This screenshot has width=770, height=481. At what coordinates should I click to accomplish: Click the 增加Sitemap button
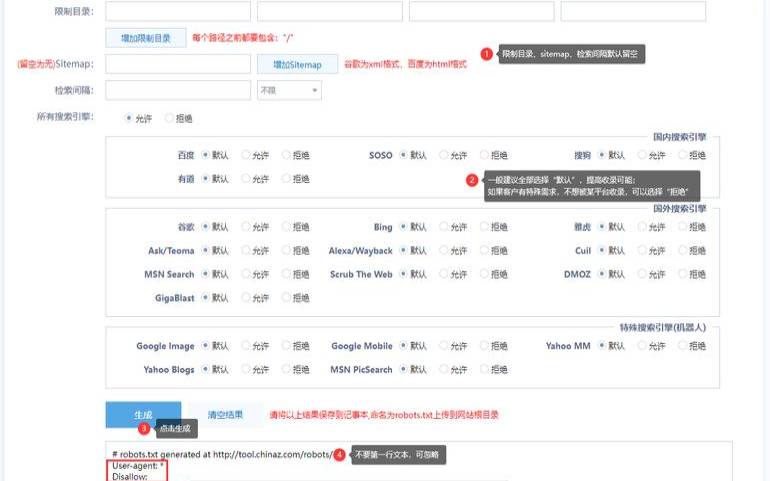click(x=297, y=64)
